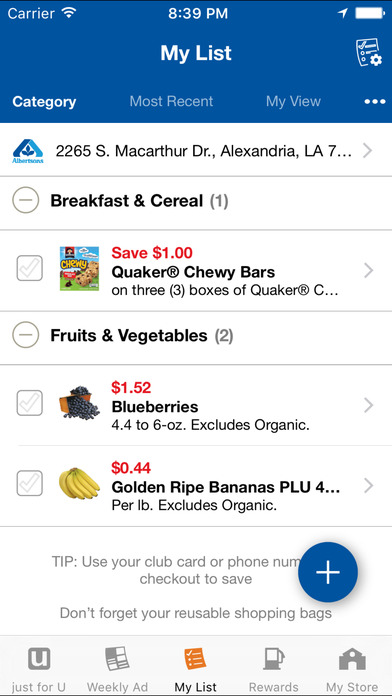Open the just for U tab icon
392x696 pixels.
coord(39,659)
